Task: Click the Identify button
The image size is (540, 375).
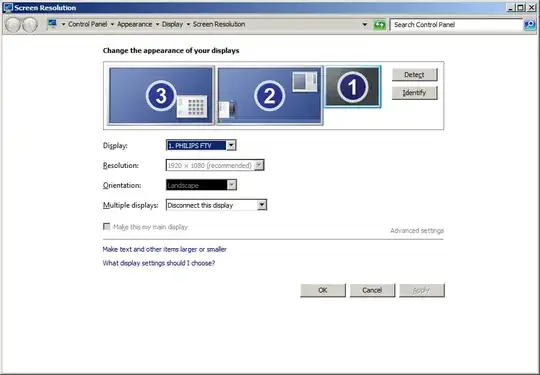Action: [415, 93]
